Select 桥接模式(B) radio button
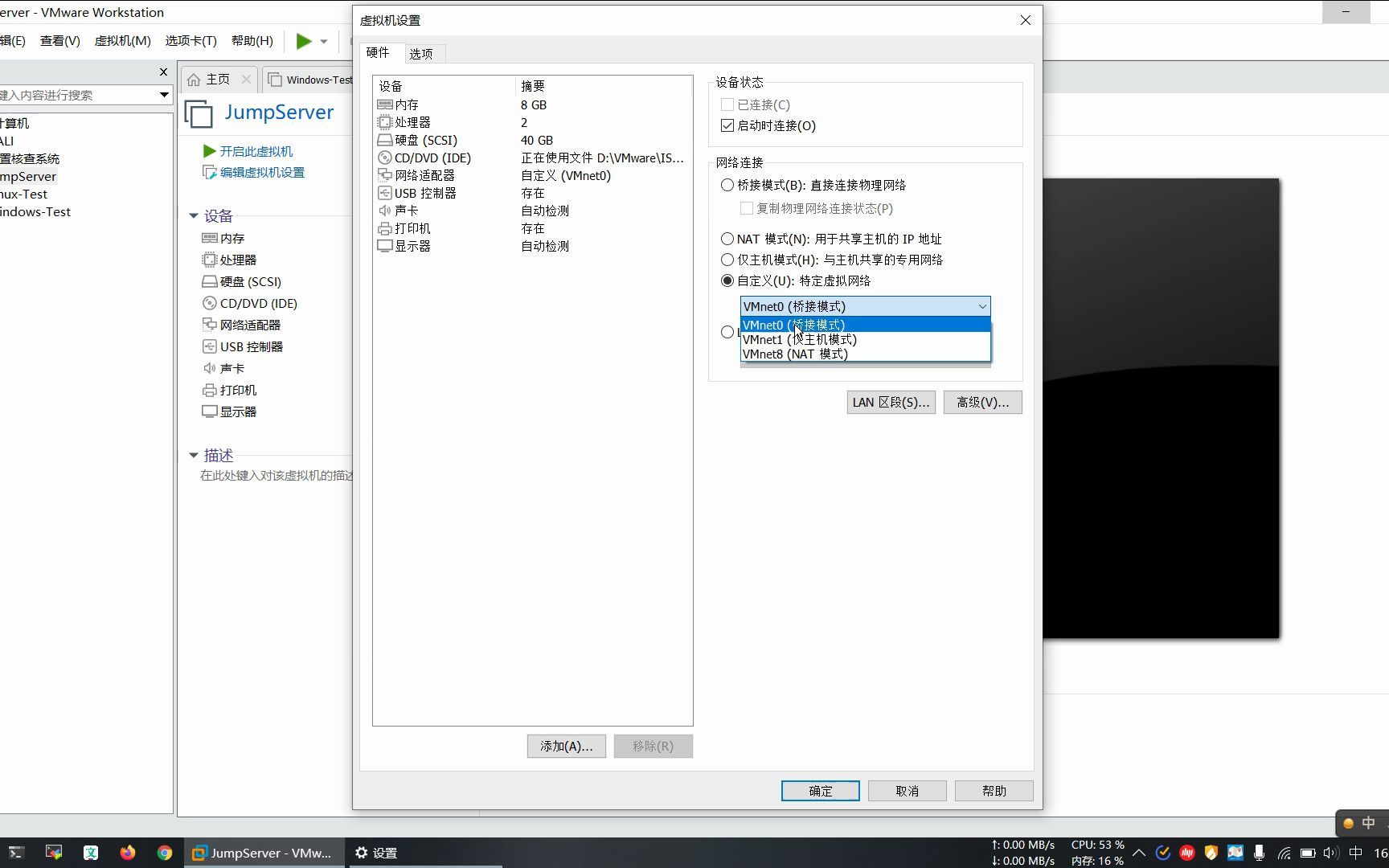 [727, 185]
